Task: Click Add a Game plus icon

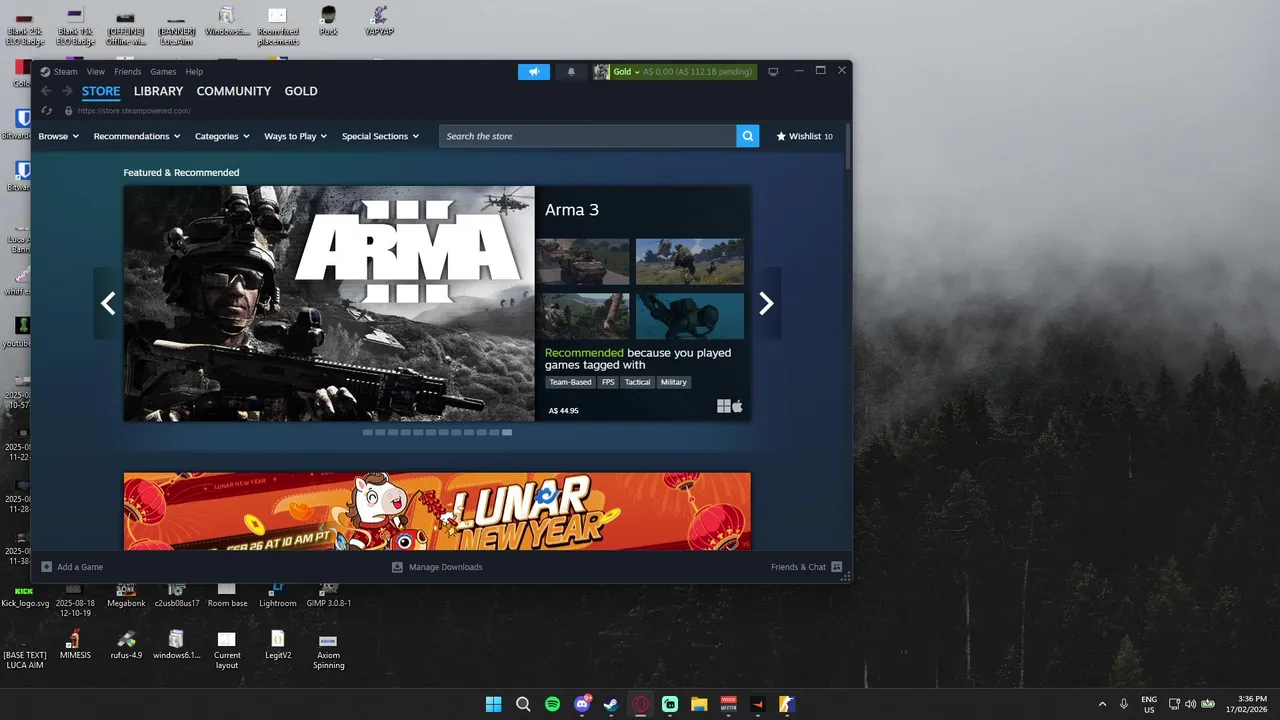Action: [x=47, y=567]
